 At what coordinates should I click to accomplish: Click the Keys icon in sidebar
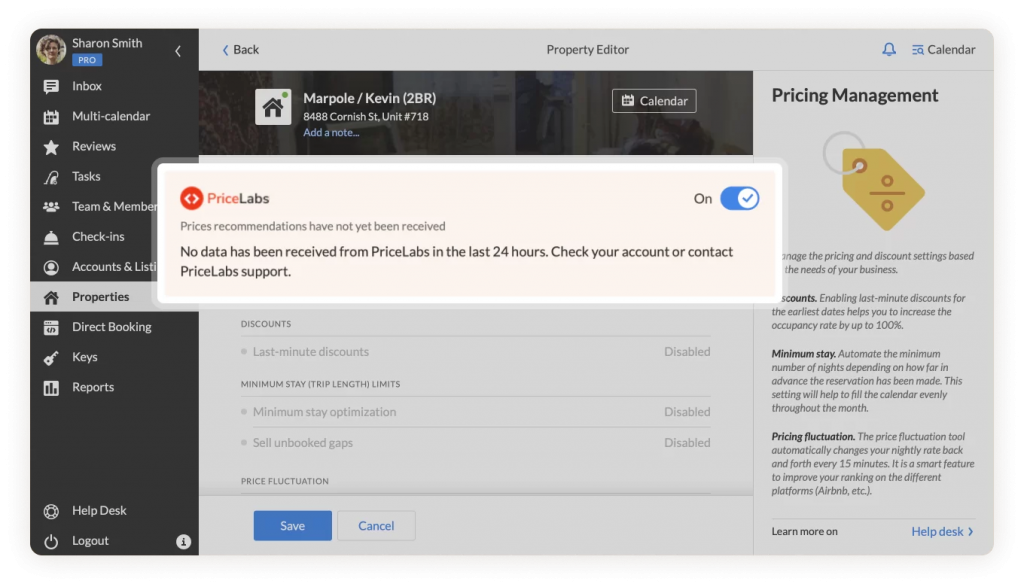point(51,358)
